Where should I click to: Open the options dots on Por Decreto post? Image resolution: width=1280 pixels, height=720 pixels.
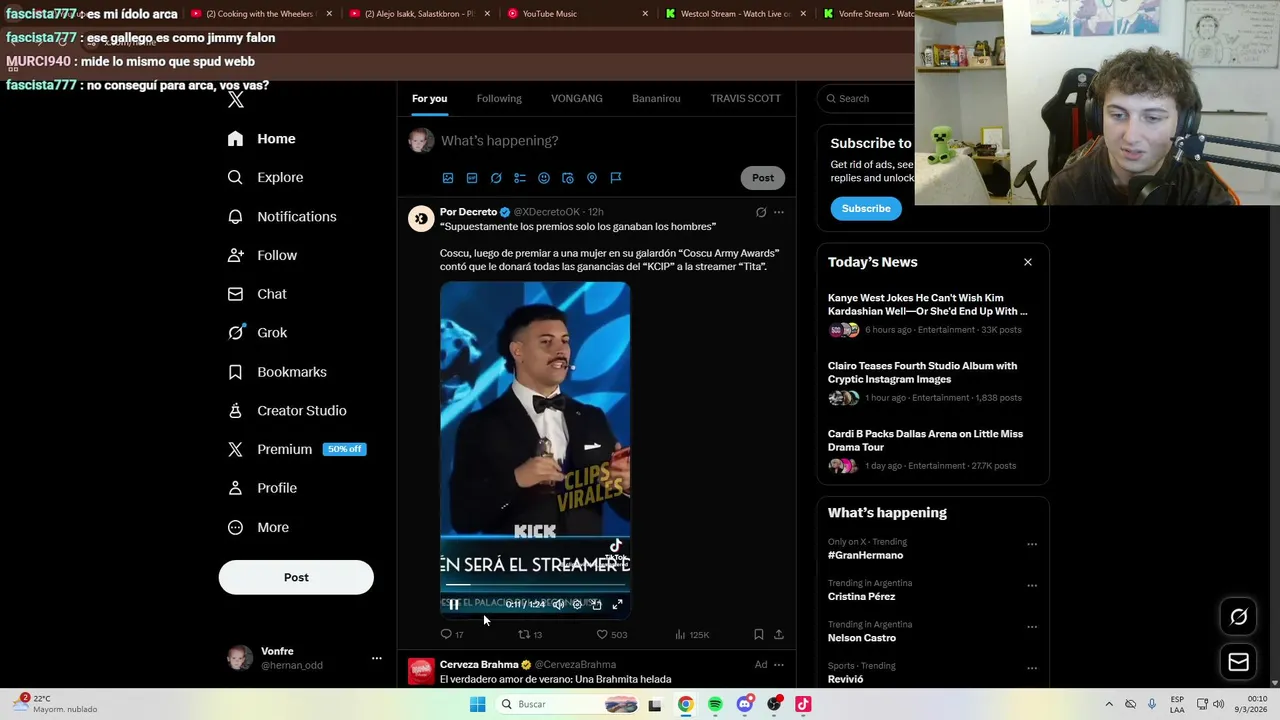click(779, 212)
